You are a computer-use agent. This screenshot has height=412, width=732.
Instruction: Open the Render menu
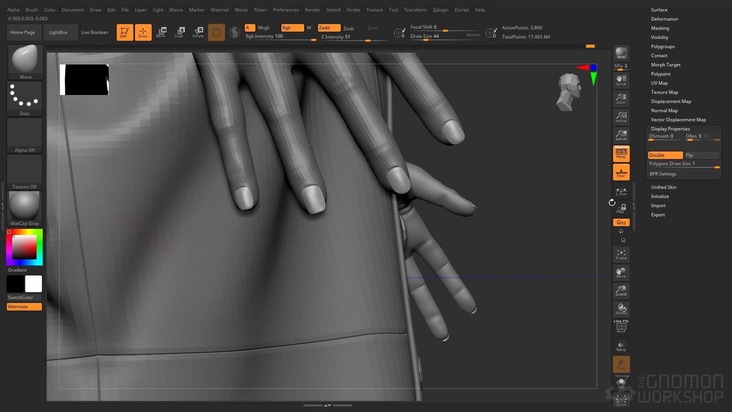[312, 10]
